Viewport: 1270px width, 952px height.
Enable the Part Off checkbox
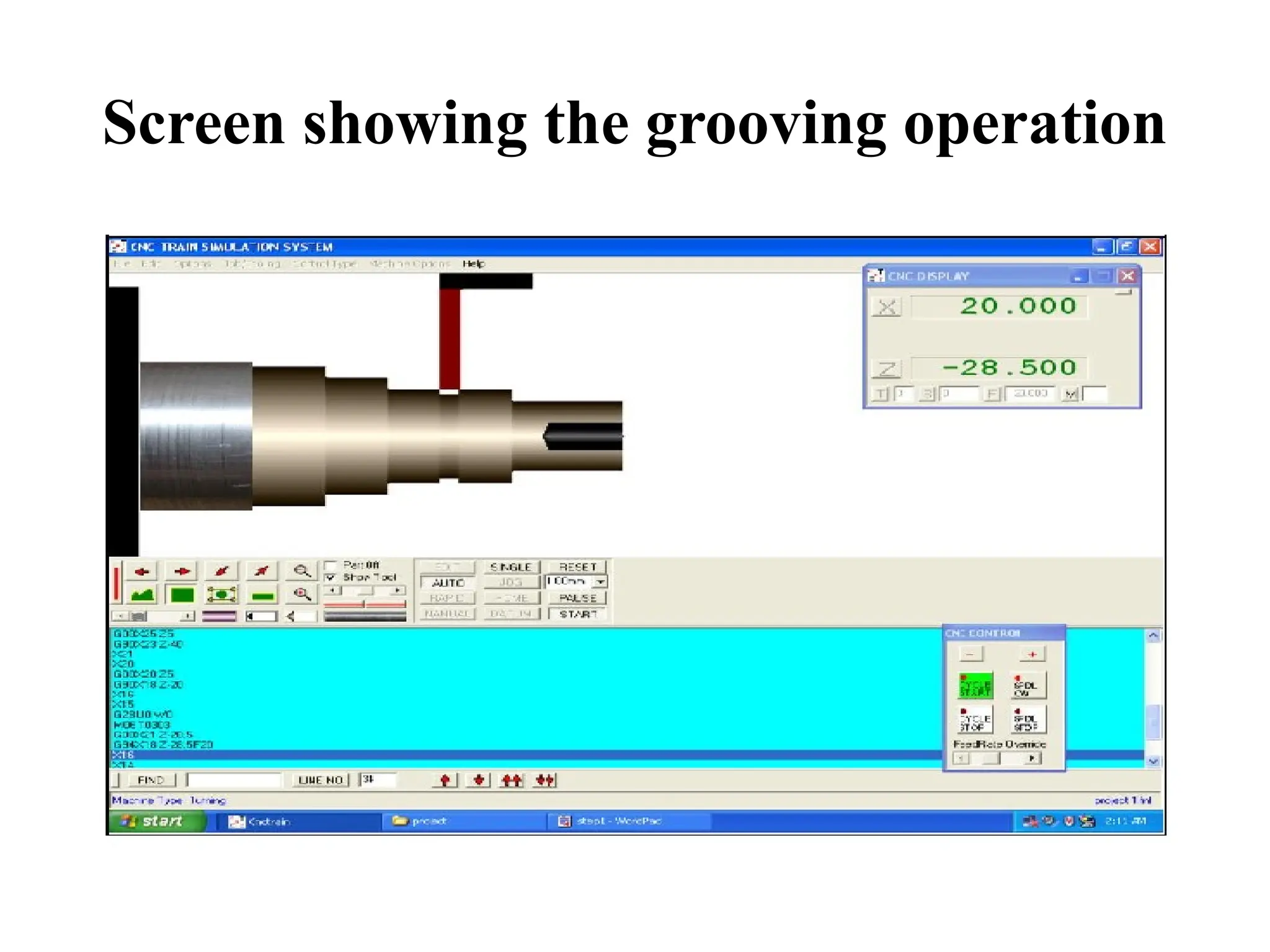(331, 565)
